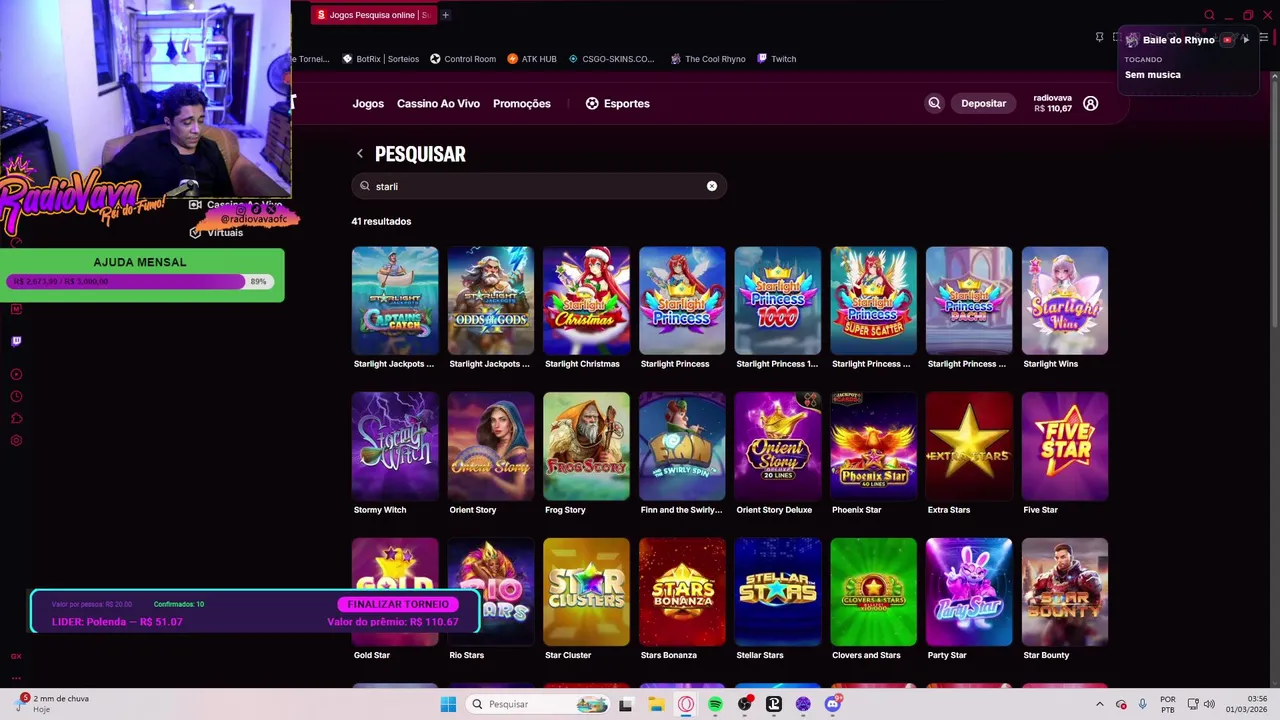Open Task View on the taskbar
Image resolution: width=1280 pixels, height=720 pixels.
626,704
